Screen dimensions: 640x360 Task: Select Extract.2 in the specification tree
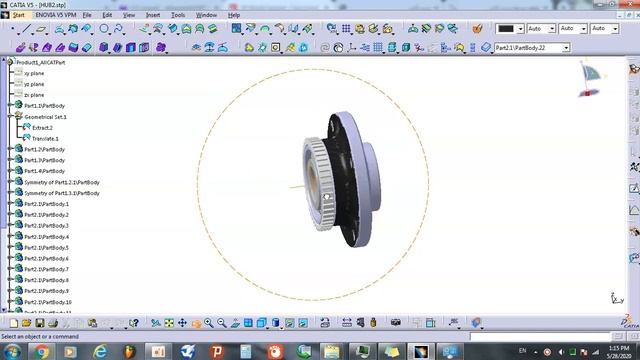(42, 128)
